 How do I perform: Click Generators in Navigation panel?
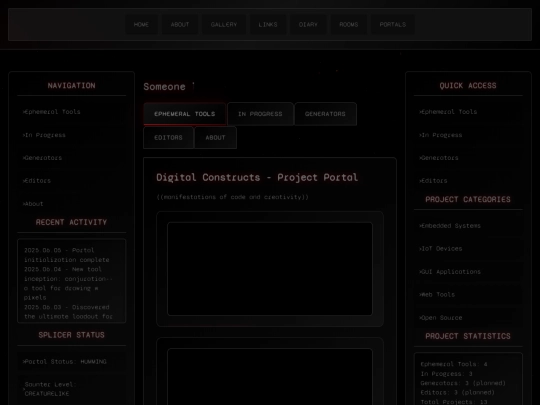(x=72, y=158)
